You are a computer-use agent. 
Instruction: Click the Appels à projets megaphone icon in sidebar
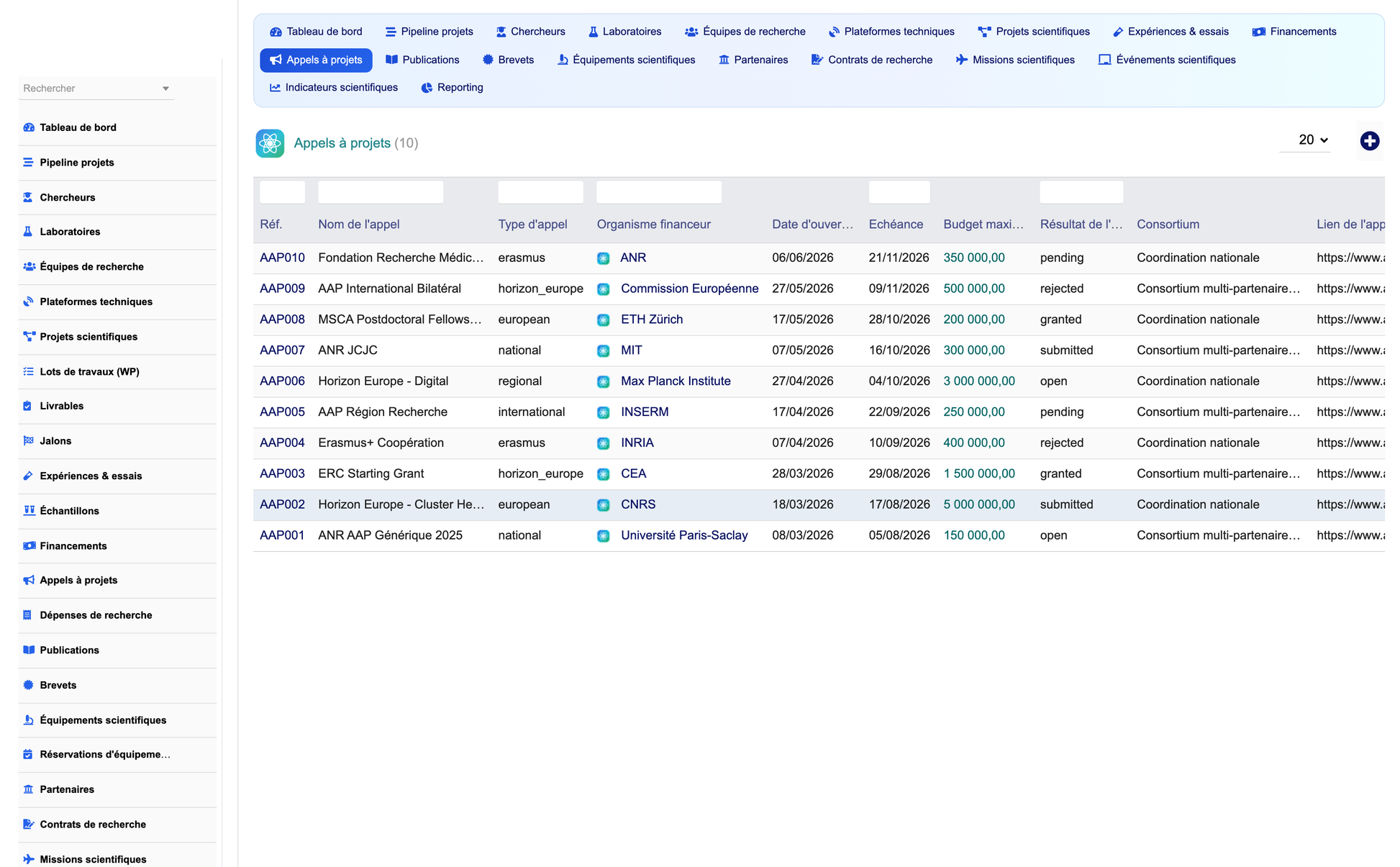pyautogui.click(x=29, y=580)
